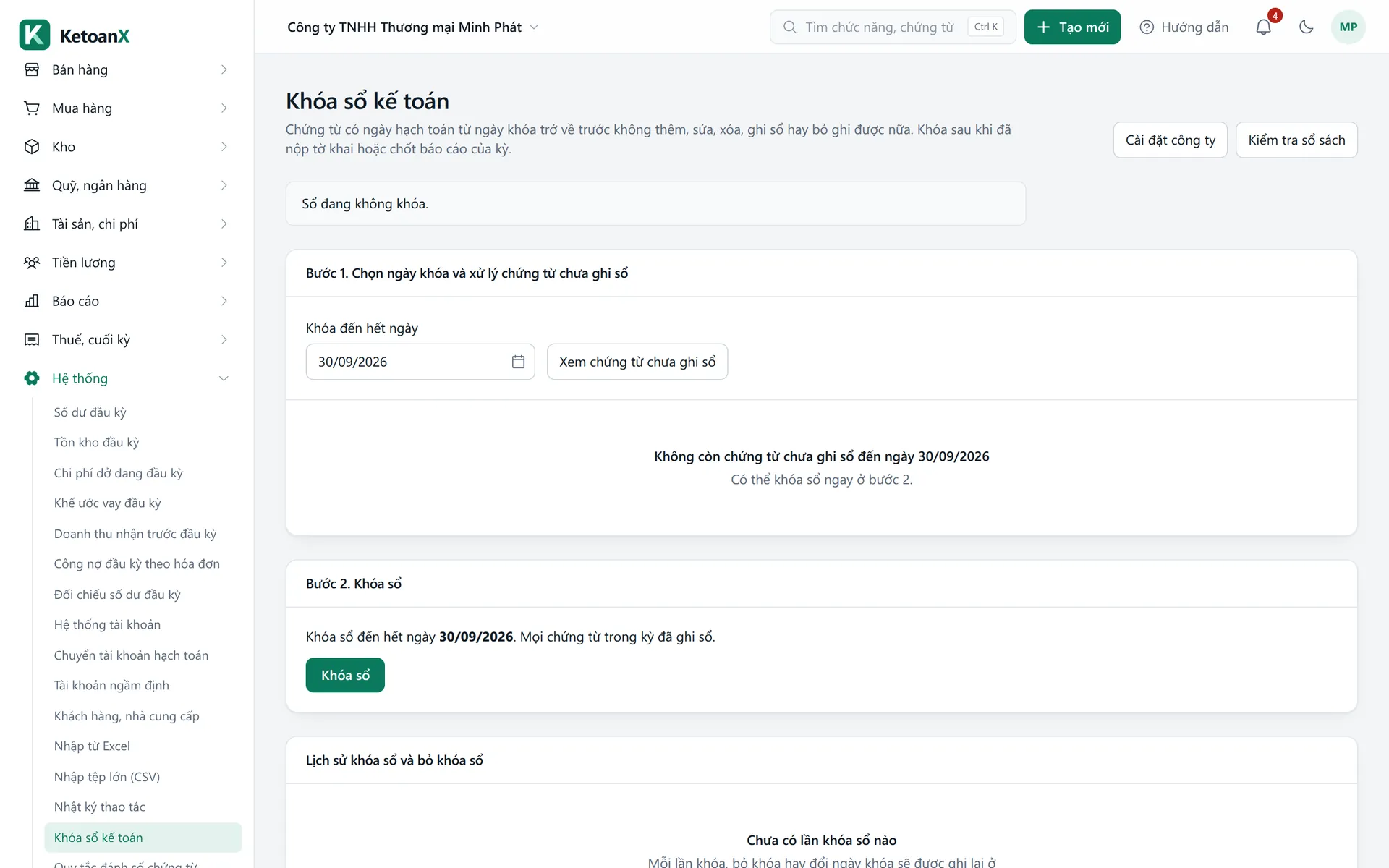Open Số dư đầu kỳ menu item

90,412
